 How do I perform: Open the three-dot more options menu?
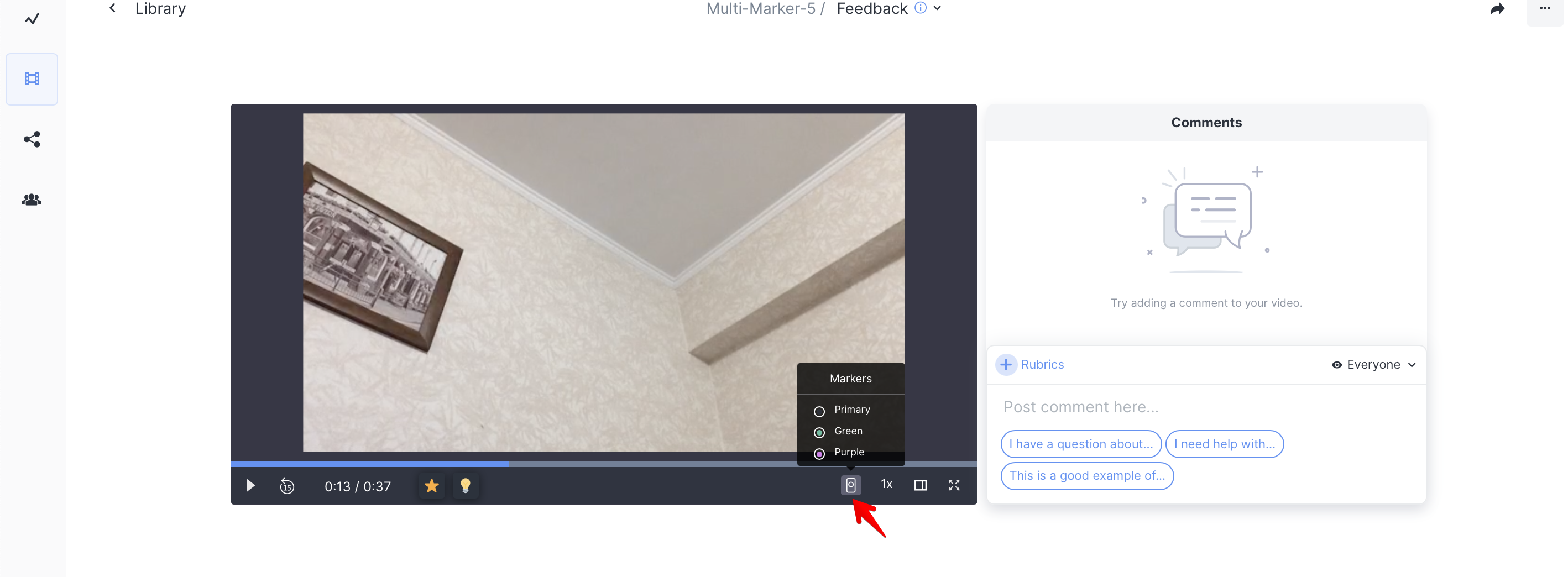[x=1544, y=8]
